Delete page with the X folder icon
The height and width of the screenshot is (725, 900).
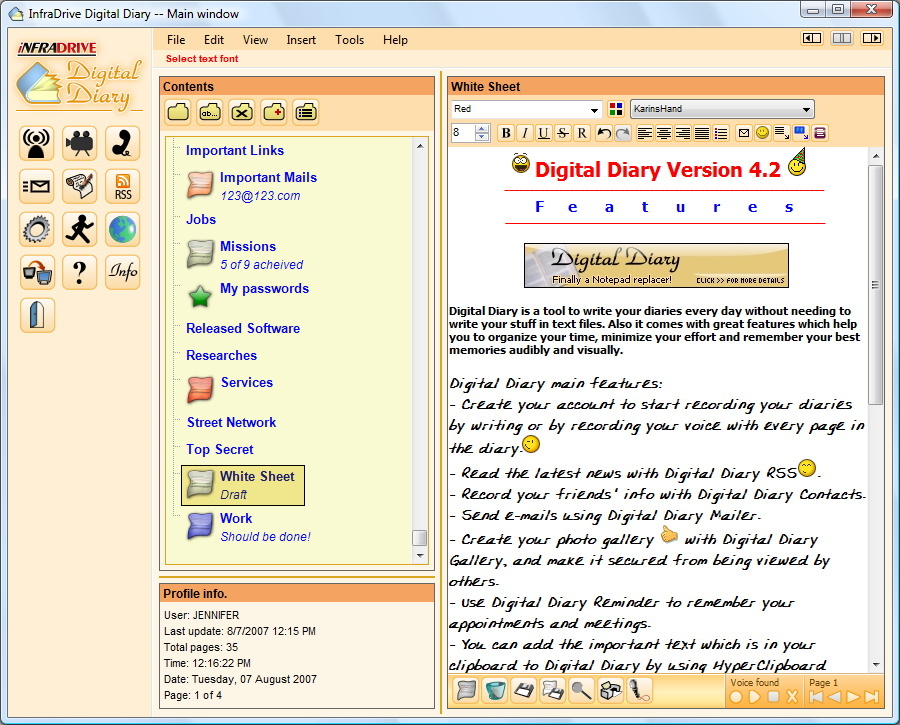(242, 112)
